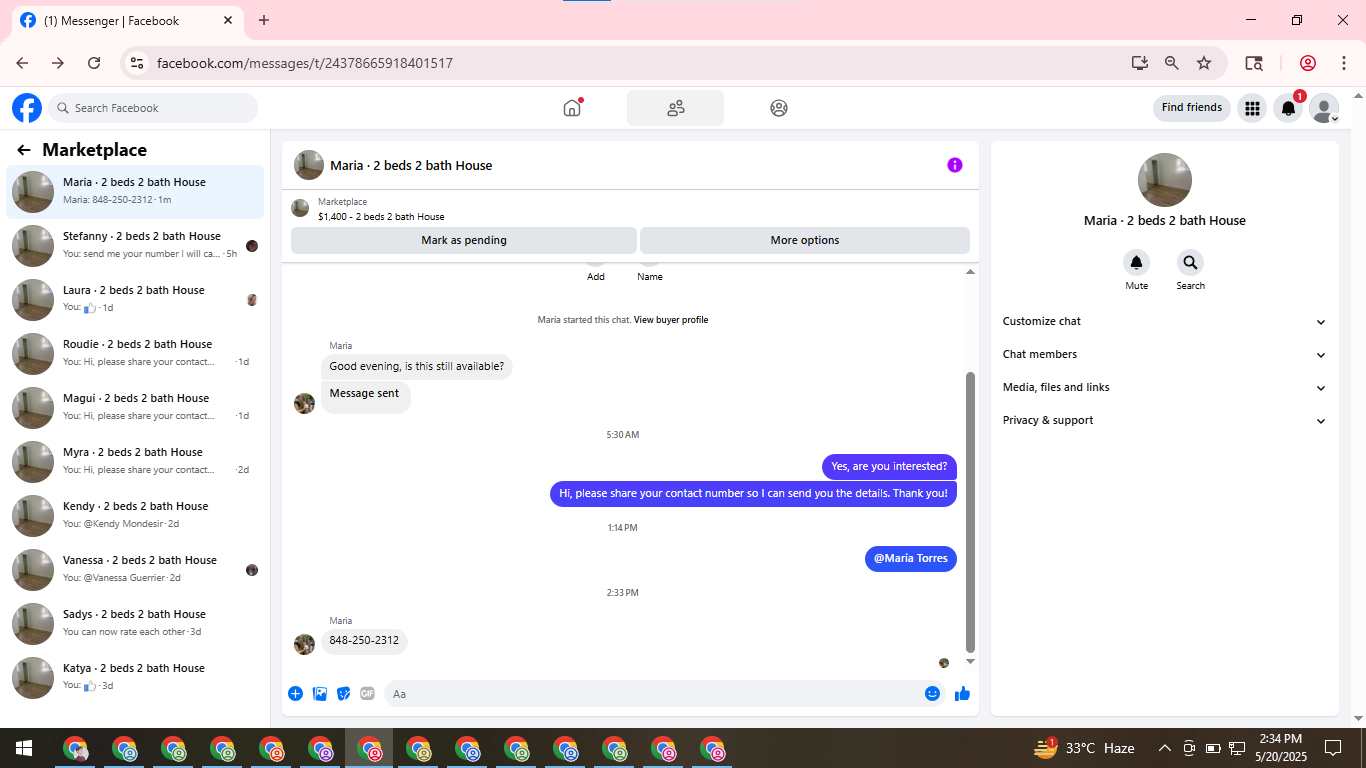Open the Friends tab icon

pyautogui.click(x=675, y=108)
